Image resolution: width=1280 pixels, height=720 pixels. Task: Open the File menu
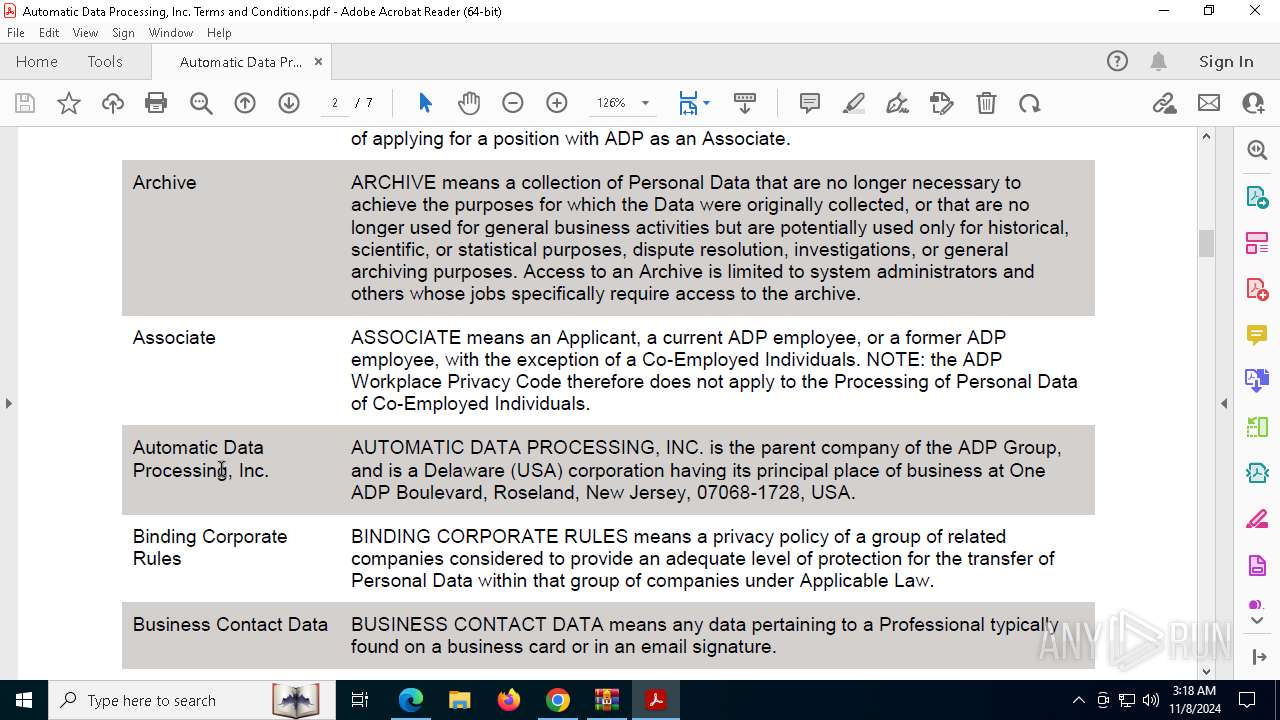16,33
